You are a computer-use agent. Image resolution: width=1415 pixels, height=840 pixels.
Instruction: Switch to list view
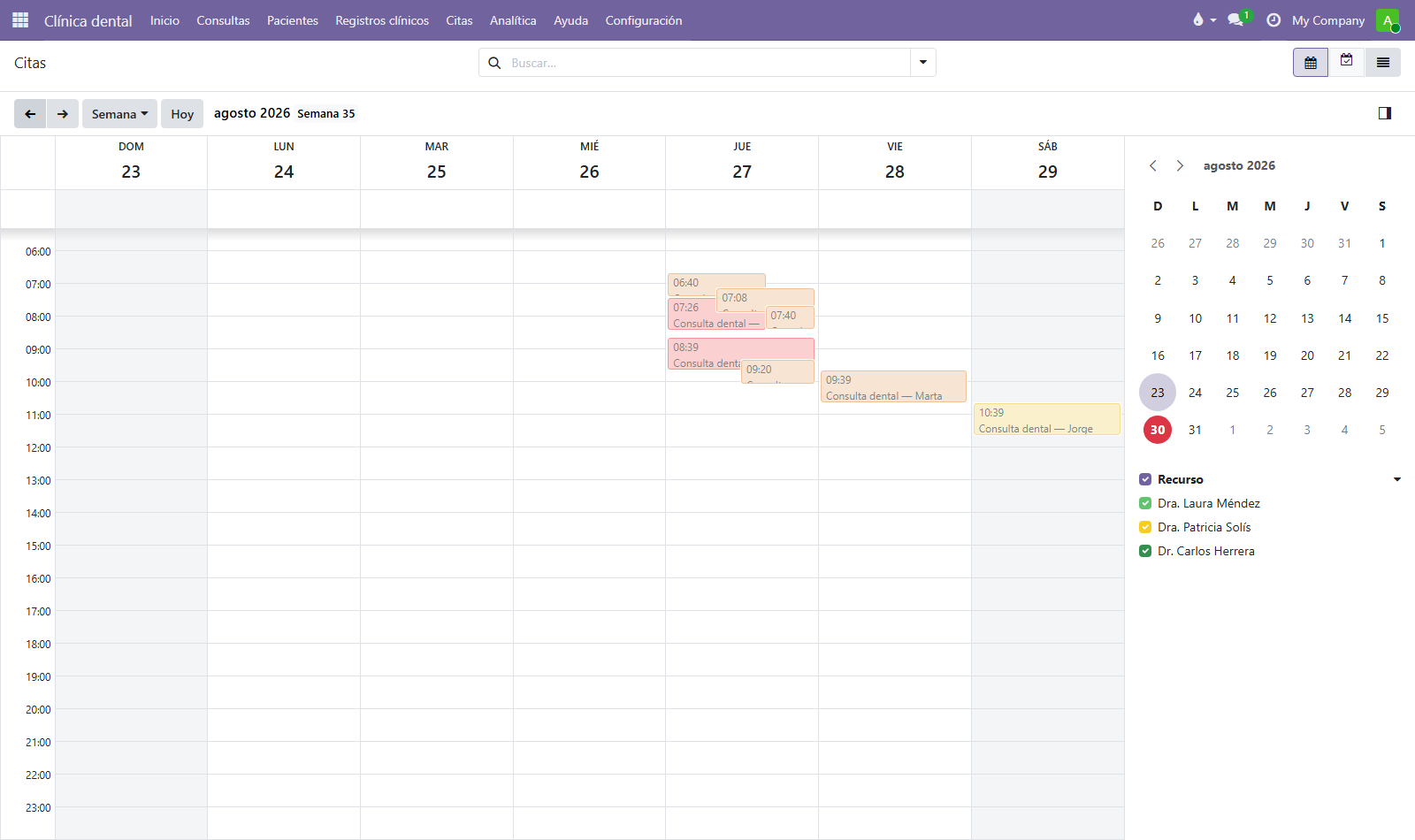click(x=1383, y=63)
